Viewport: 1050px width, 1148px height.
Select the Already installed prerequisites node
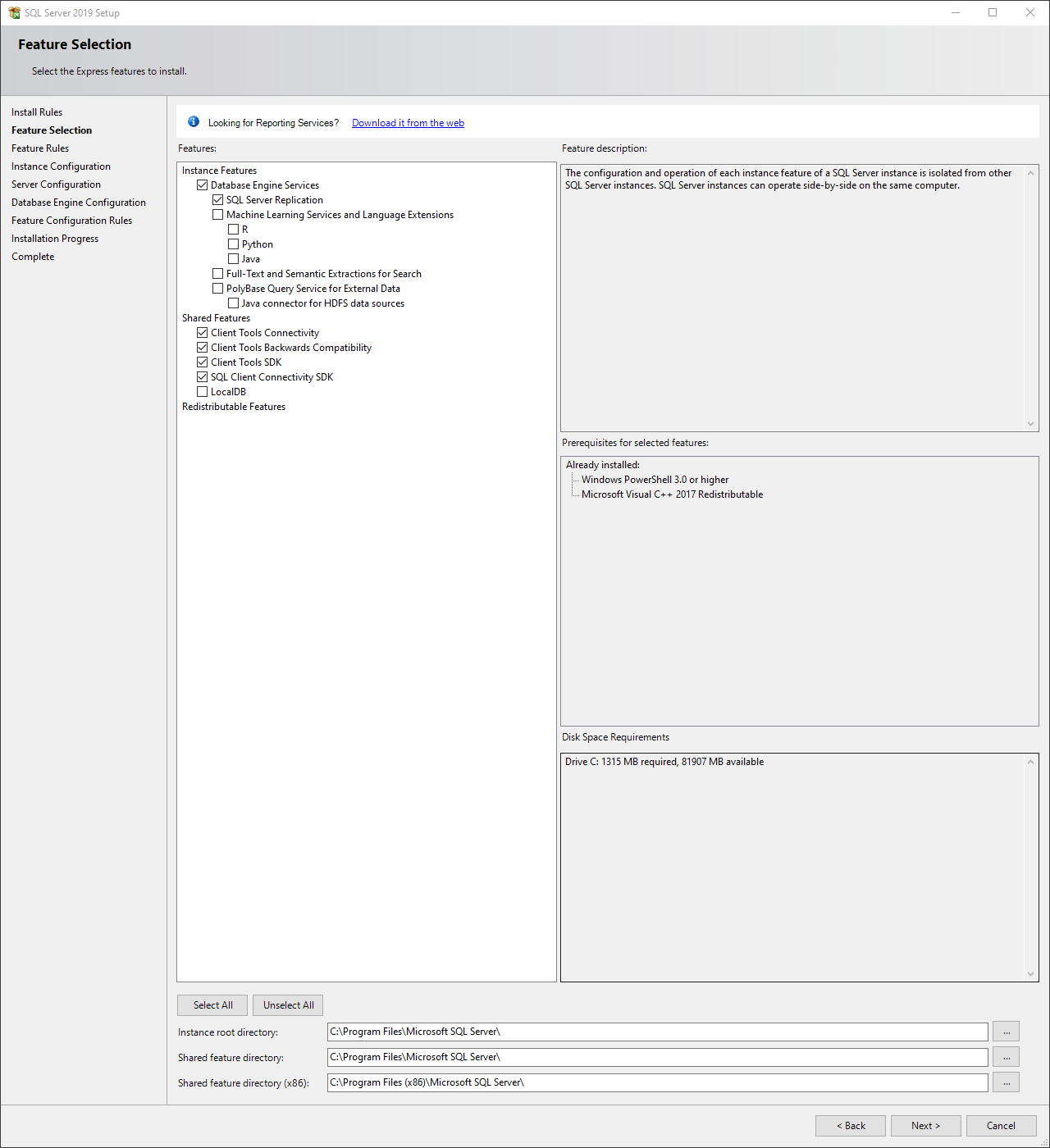603,465
